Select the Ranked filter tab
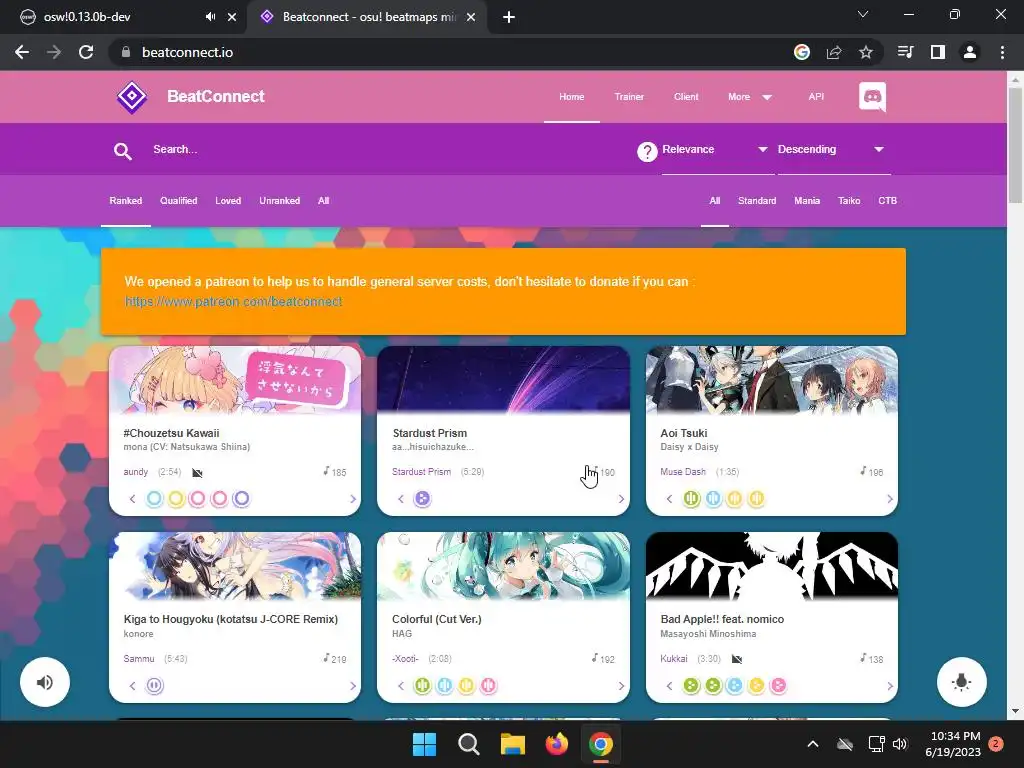The height and width of the screenshot is (768, 1024). click(x=125, y=200)
